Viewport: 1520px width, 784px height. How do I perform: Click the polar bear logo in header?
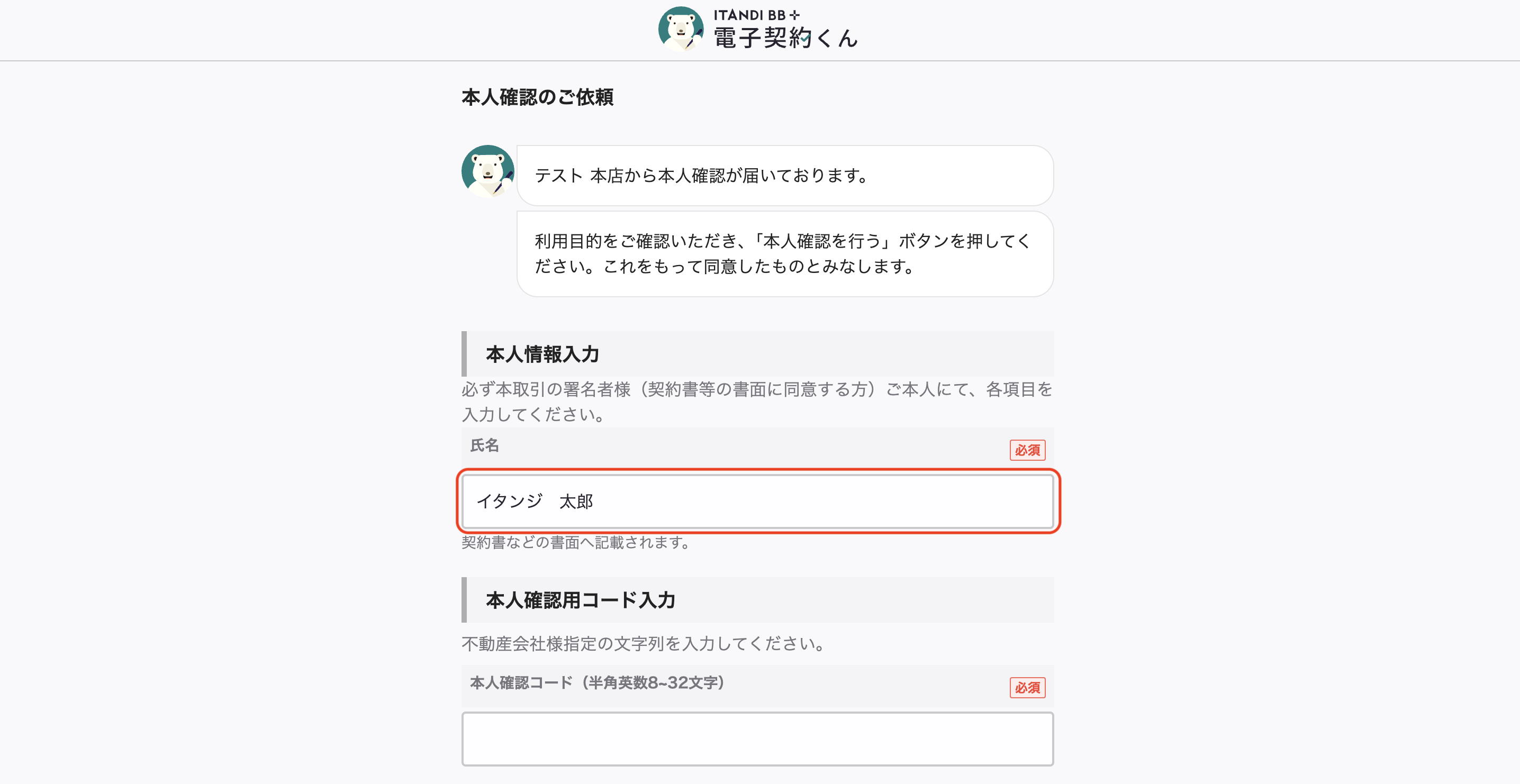pos(680,29)
